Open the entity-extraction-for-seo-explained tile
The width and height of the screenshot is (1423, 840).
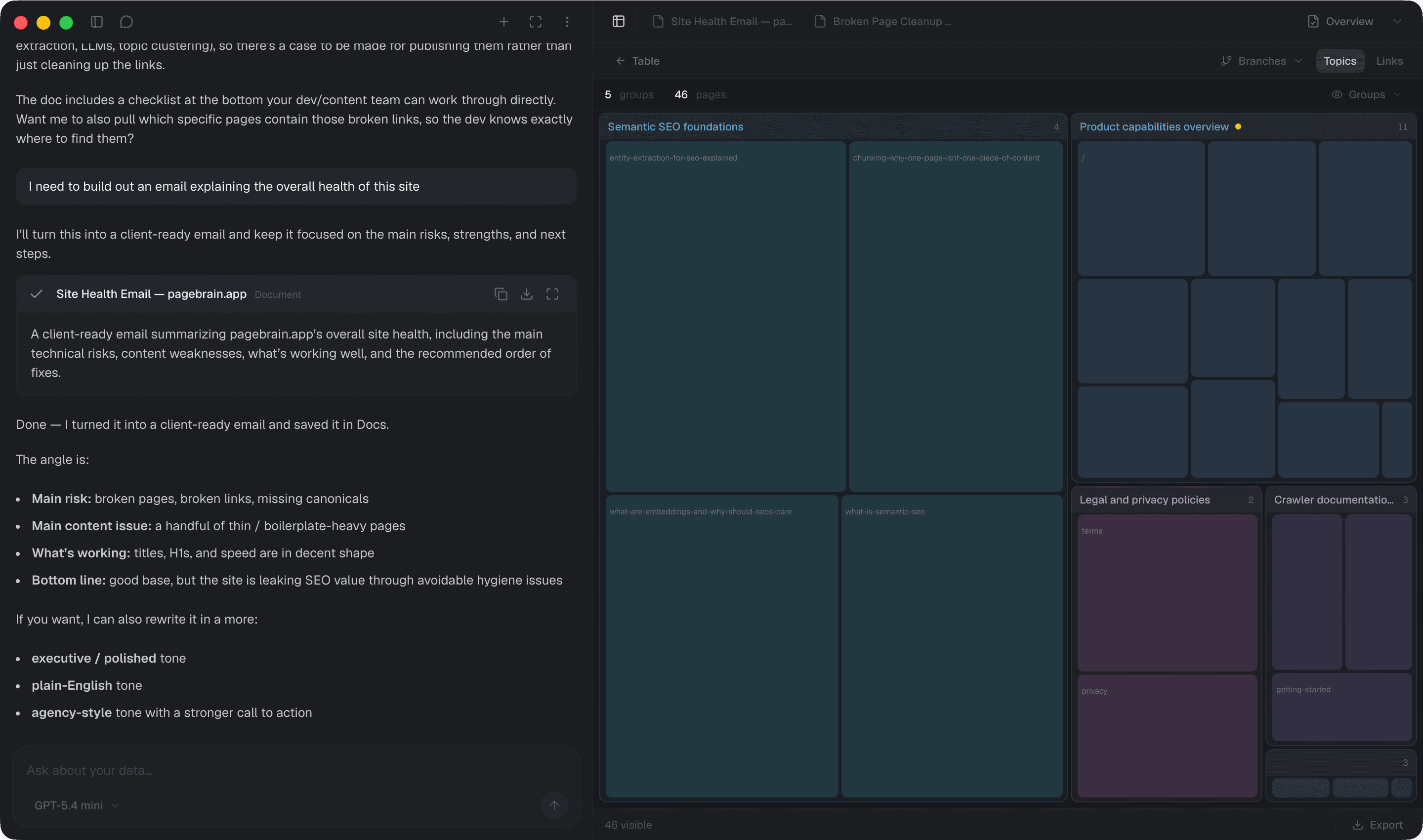tap(726, 316)
